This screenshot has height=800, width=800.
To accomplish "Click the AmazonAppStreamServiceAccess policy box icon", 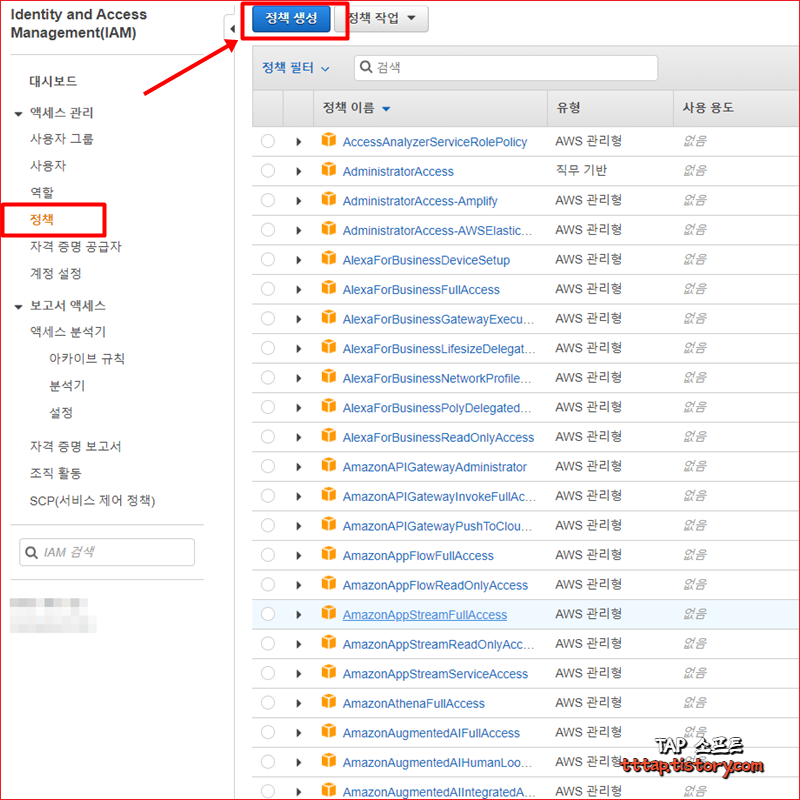I will pos(329,672).
